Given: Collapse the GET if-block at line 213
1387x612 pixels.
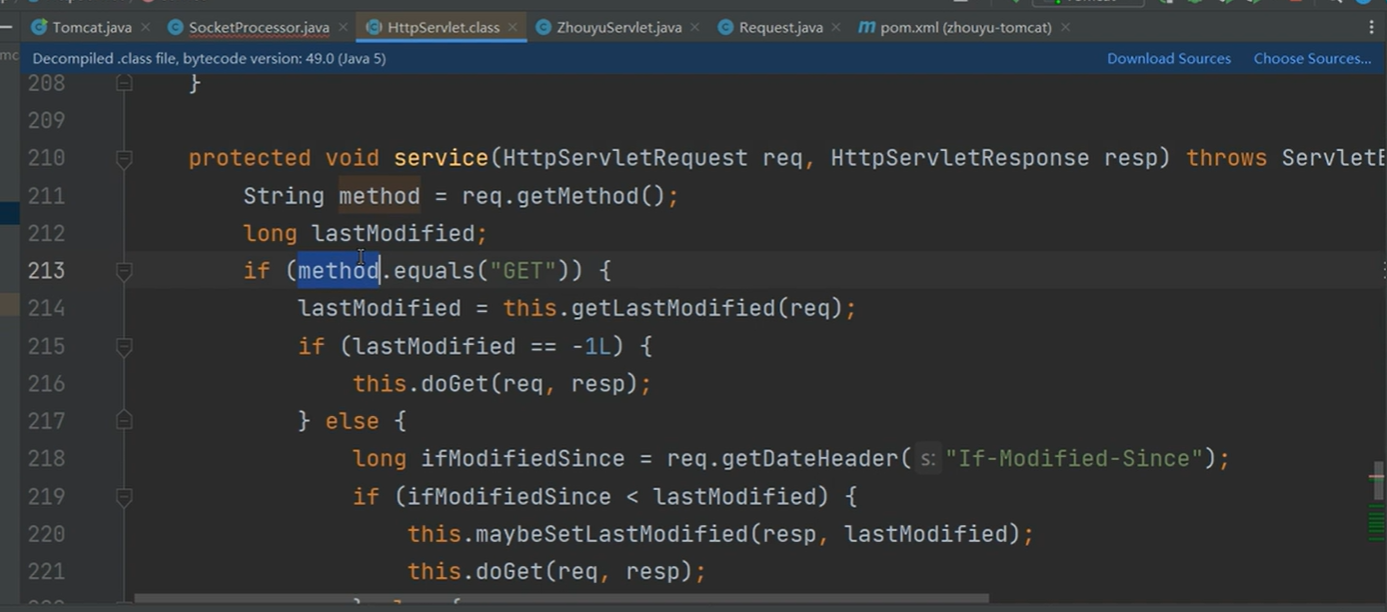Looking at the screenshot, I should [124, 271].
